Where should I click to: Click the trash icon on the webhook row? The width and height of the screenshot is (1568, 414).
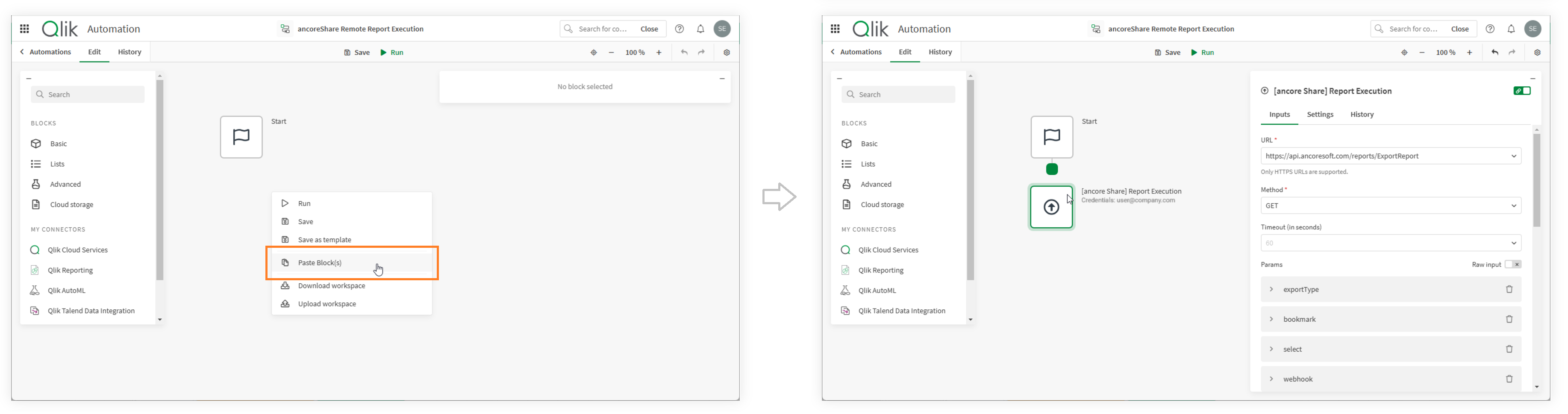pos(1509,379)
